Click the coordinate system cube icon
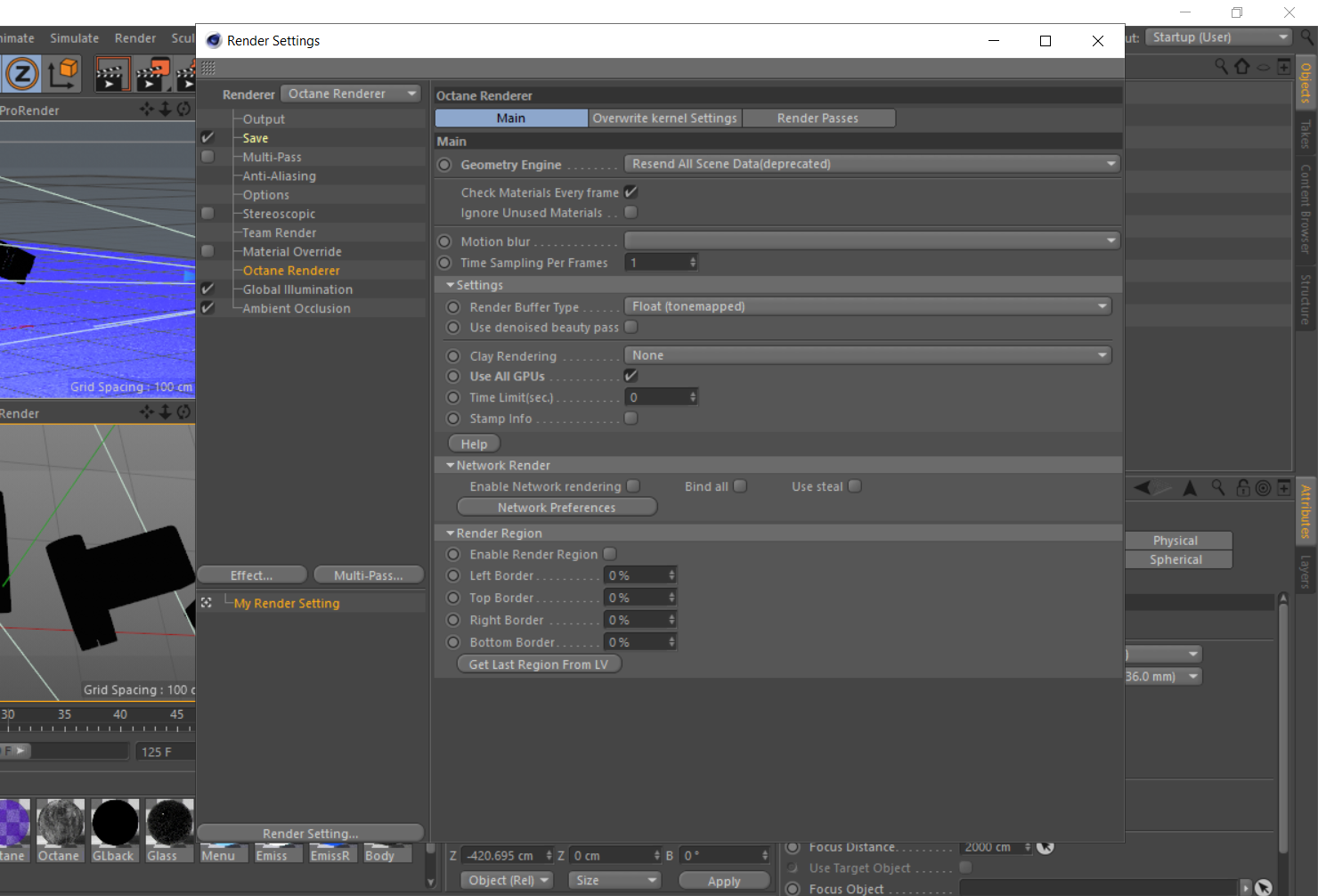The width and height of the screenshot is (1318, 896). click(x=63, y=74)
